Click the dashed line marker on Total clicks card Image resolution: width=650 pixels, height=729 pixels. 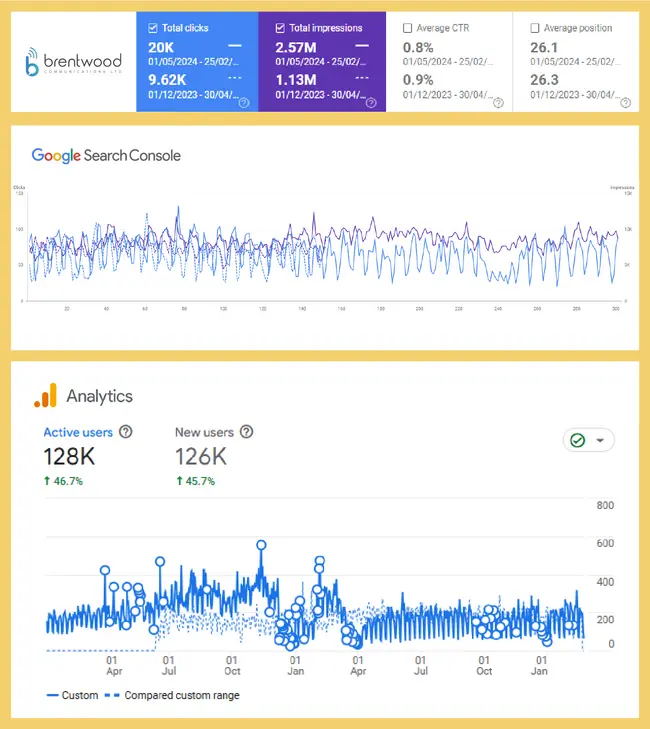pos(235,78)
